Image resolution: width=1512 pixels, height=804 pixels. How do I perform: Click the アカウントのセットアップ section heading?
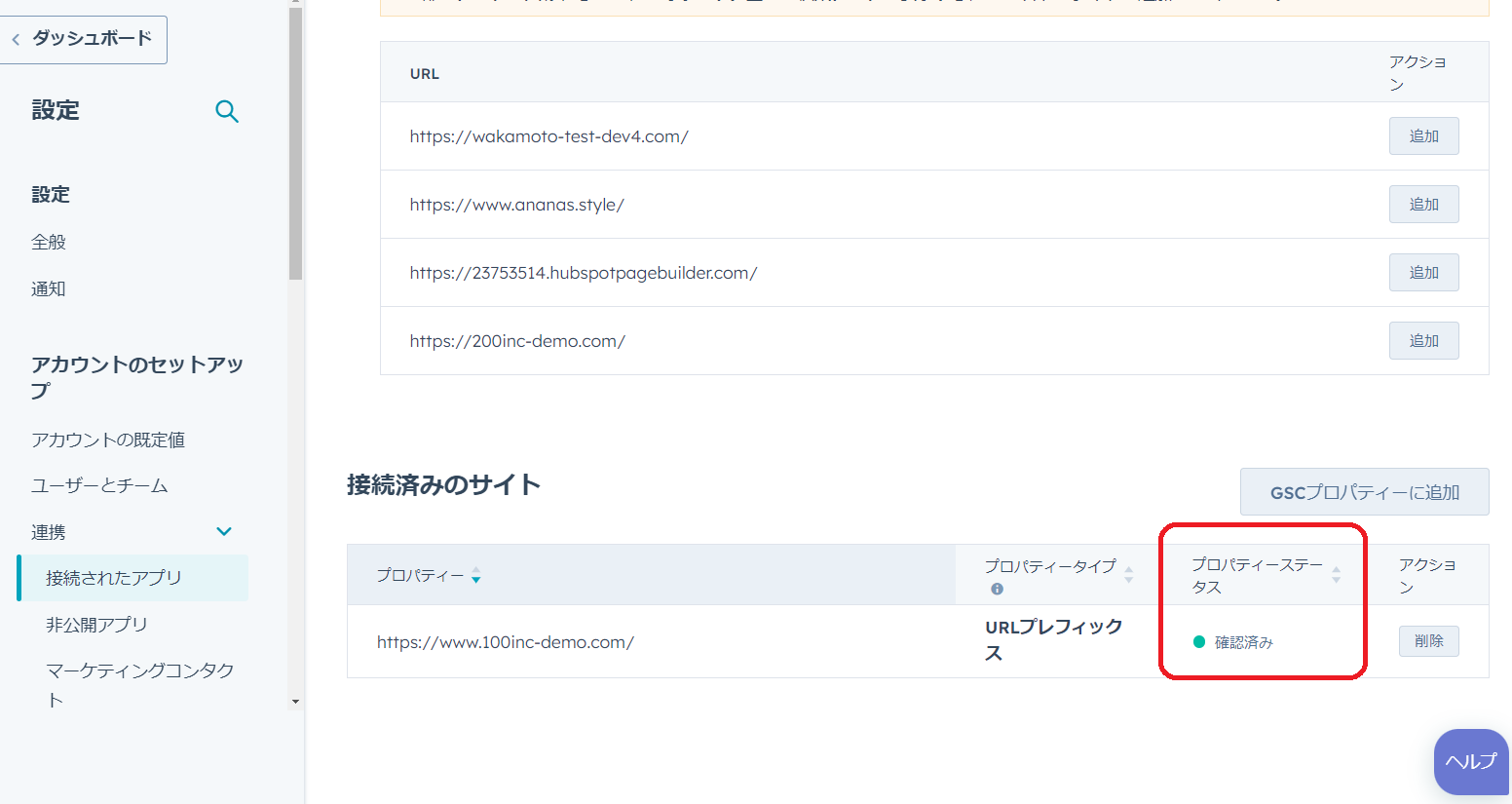(x=137, y=377)
